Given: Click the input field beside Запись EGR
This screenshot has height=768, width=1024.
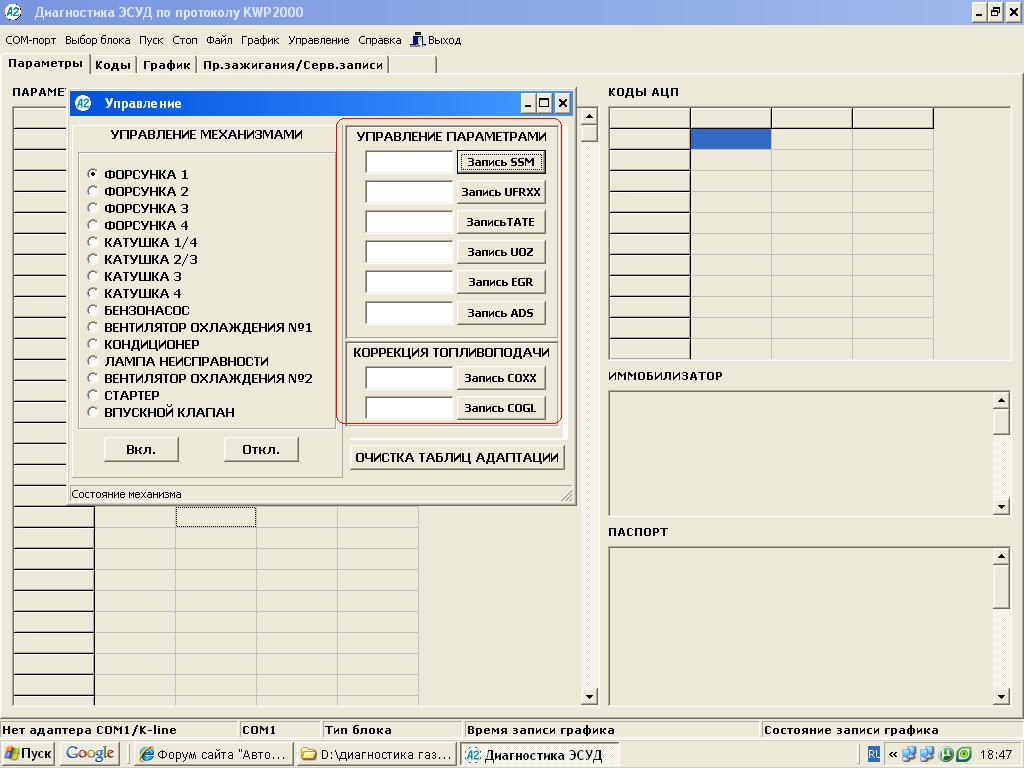Looking at the screenshot, I should click(409, 282).
